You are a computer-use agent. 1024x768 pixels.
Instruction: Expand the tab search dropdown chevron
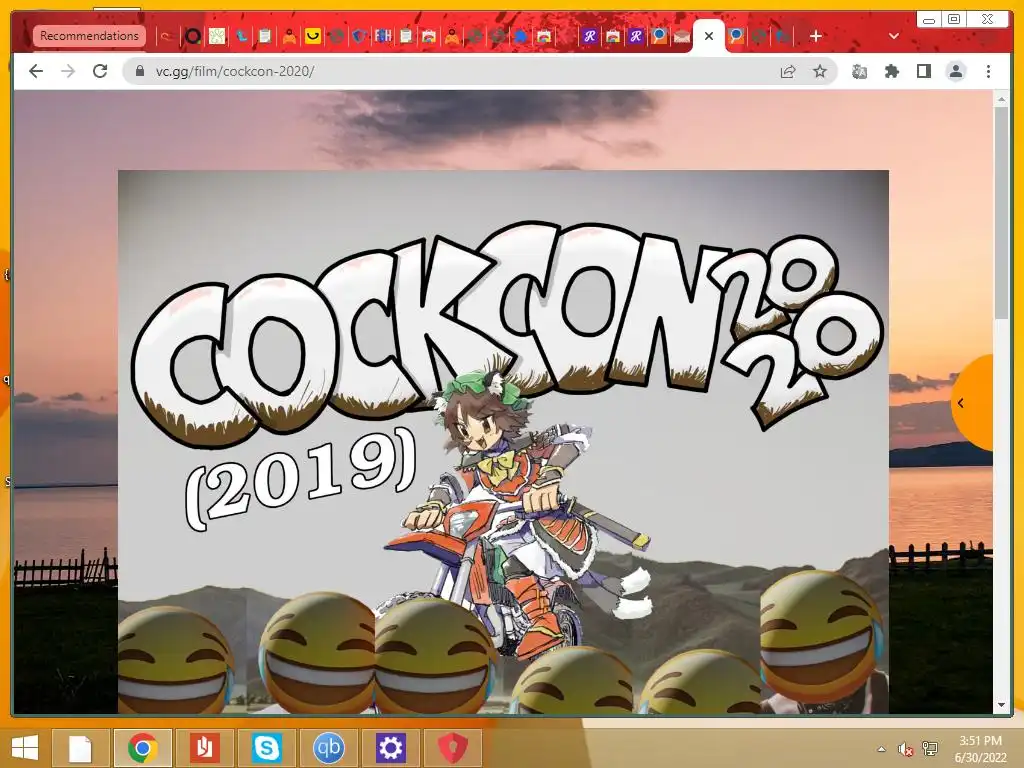click(x=894, y=36)
